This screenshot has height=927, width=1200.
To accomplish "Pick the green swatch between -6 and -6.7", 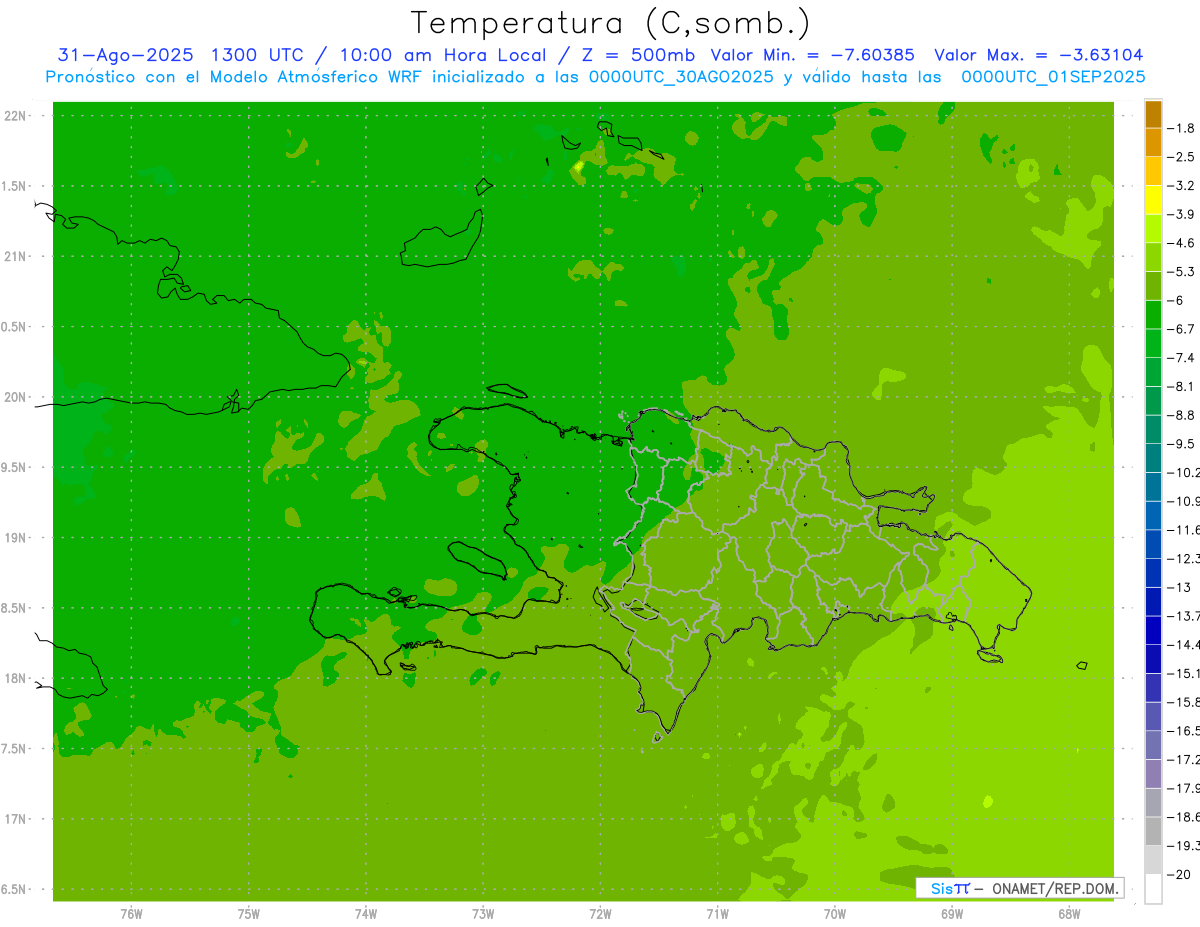I will point(1153,314).
